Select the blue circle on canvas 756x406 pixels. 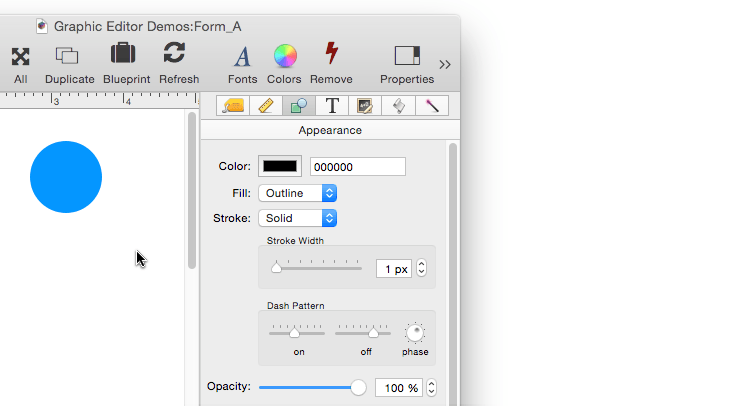click(66, 177)
